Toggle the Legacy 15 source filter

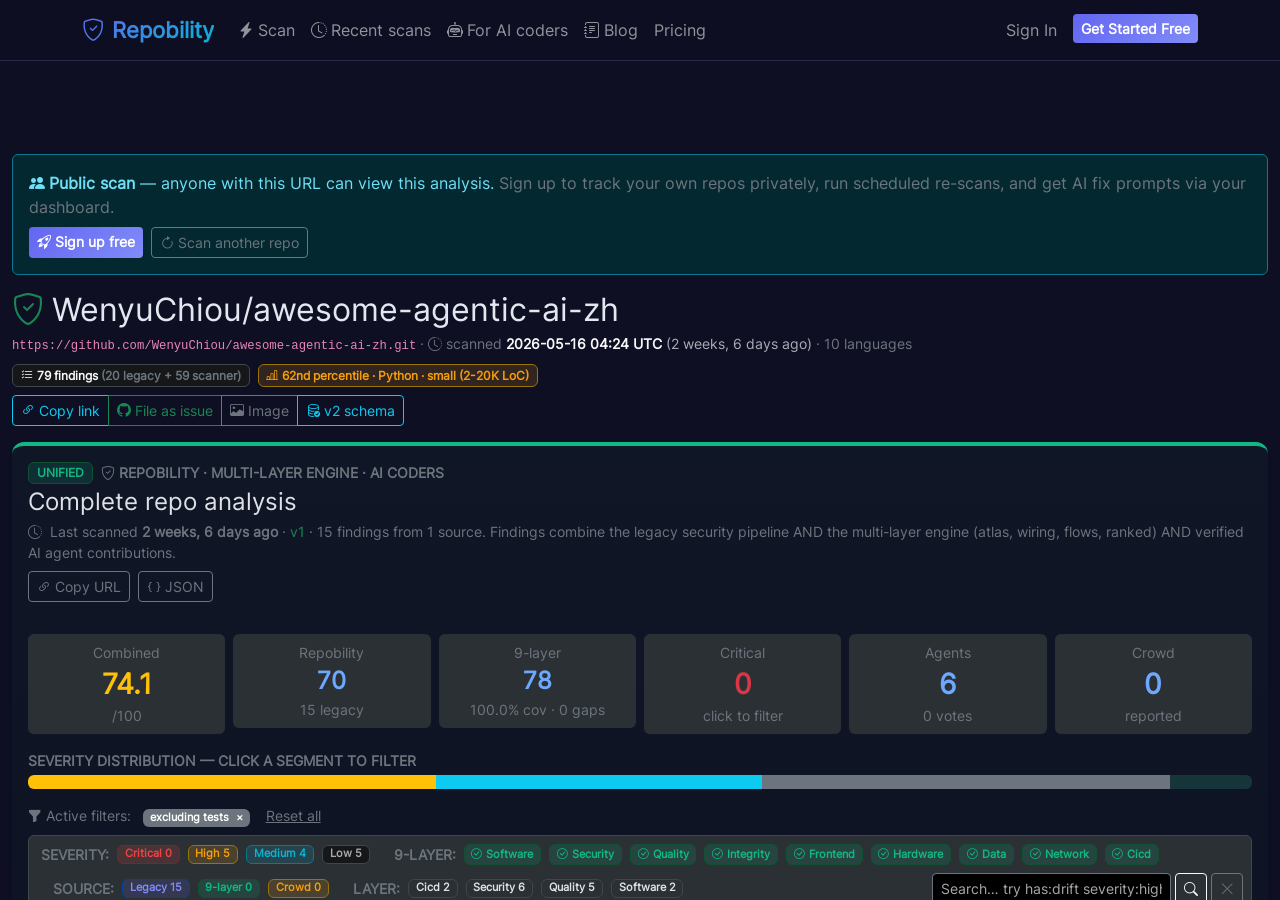tap(156, 888)
